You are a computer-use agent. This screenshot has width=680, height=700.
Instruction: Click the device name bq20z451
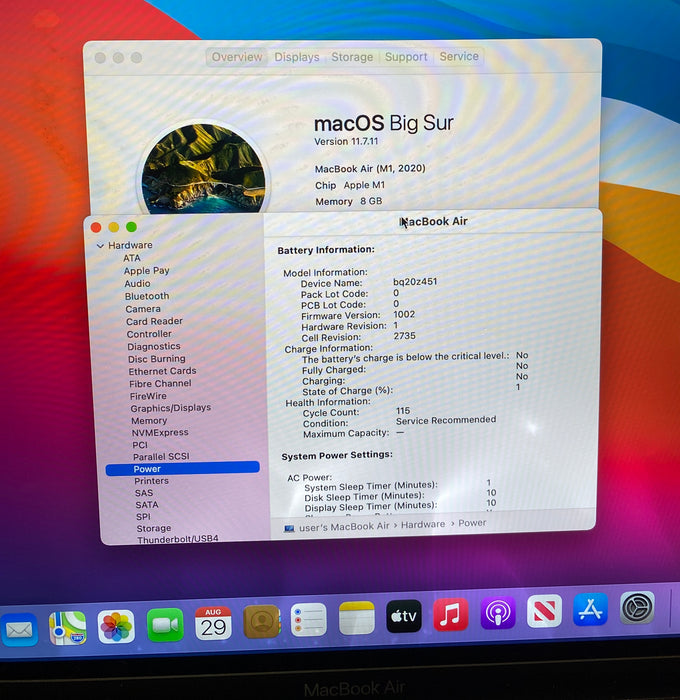point(415,282)
